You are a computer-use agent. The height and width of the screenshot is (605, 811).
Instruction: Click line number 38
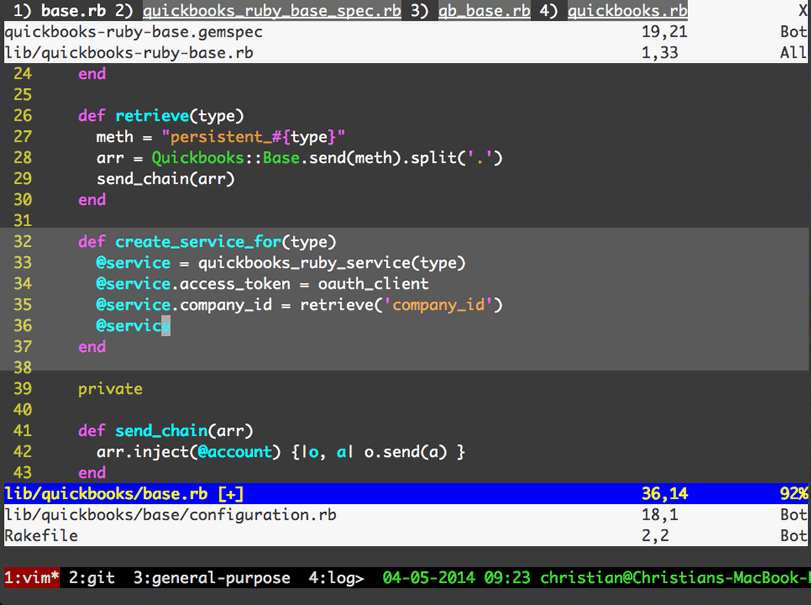point(22,368)
